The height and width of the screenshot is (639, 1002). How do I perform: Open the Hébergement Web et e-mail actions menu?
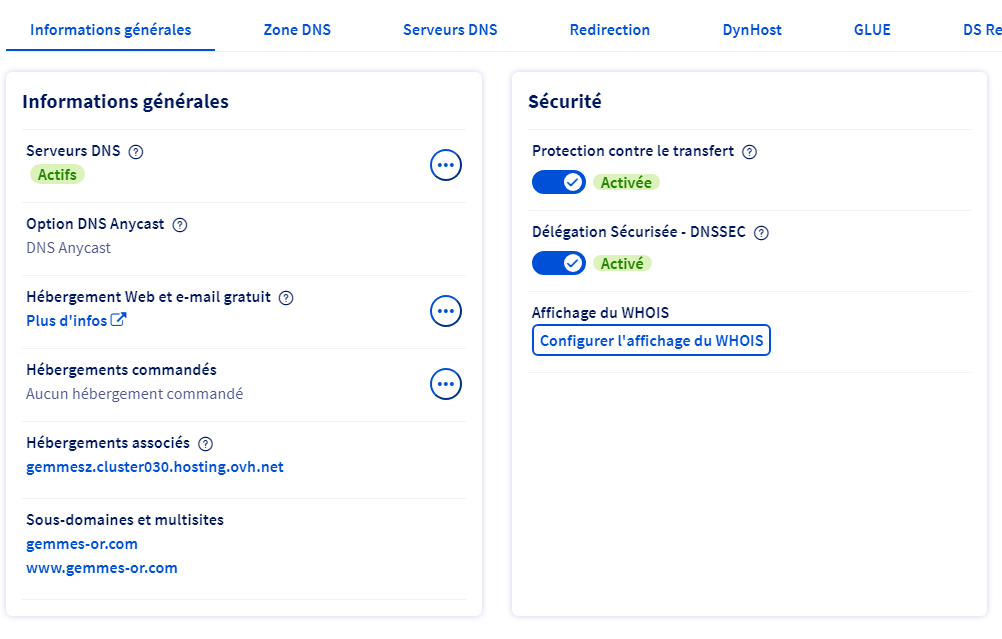[446, 311]
